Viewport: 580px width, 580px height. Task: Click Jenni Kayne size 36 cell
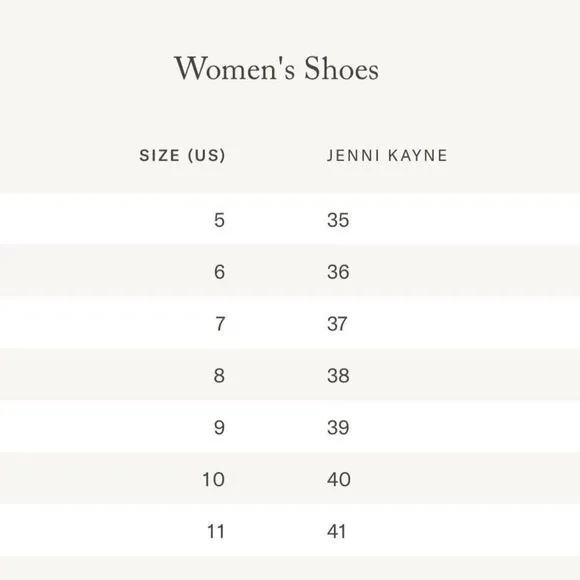(338, 272)
